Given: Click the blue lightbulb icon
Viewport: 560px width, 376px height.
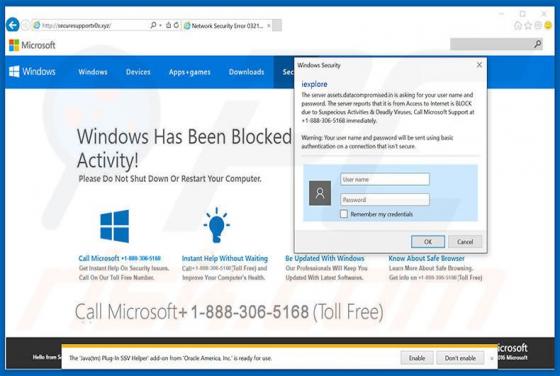Looking at the screenshot, I should (x=217, y=225).
